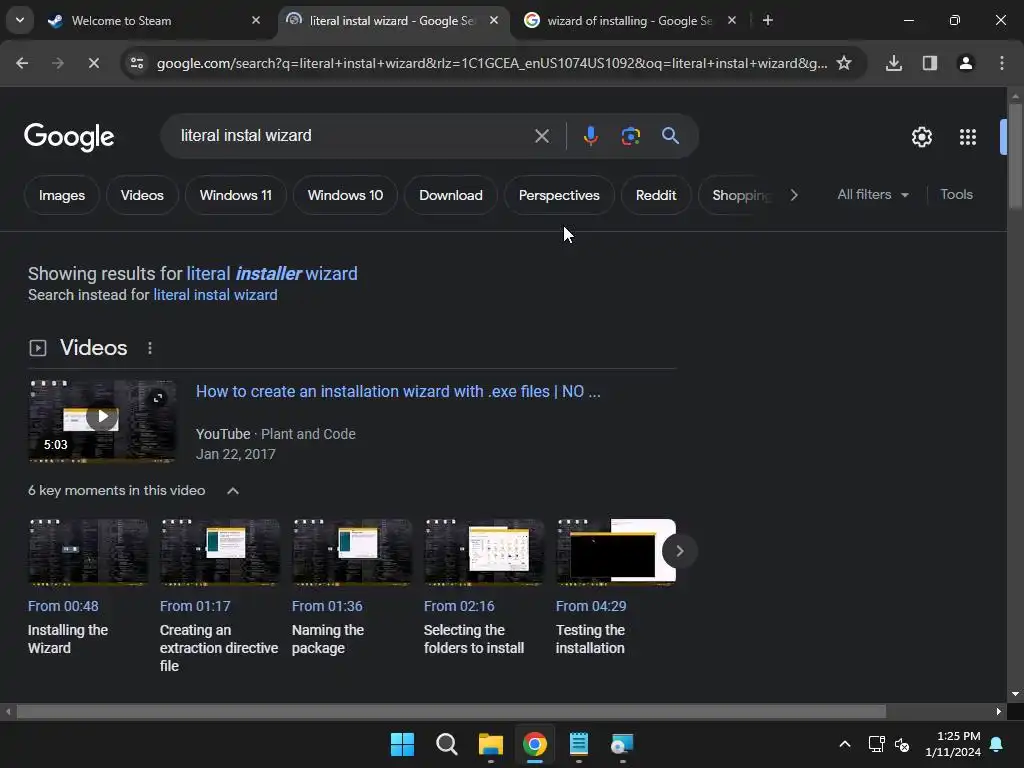
Task: Toggle Chrome side panel
Action: pos(930,63)
